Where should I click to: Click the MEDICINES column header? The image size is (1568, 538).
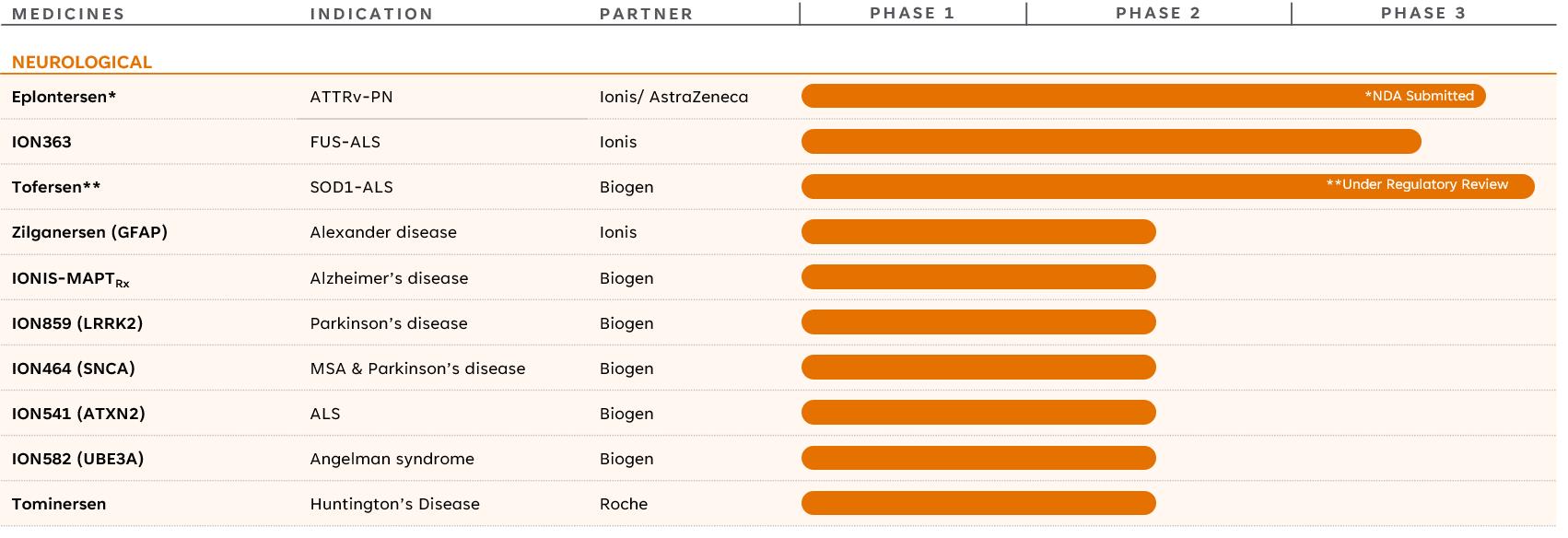point(68,14)
